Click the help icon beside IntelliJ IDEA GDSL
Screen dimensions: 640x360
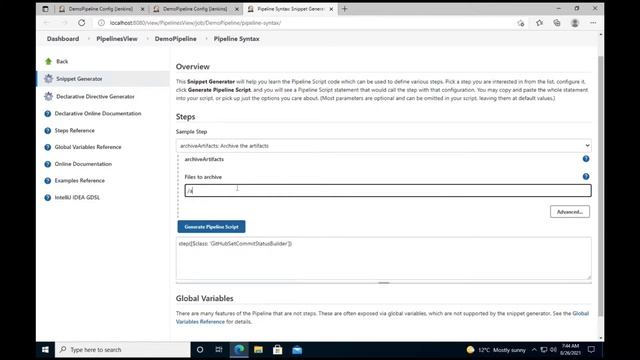pyautogui.click(x=48, y=198)
